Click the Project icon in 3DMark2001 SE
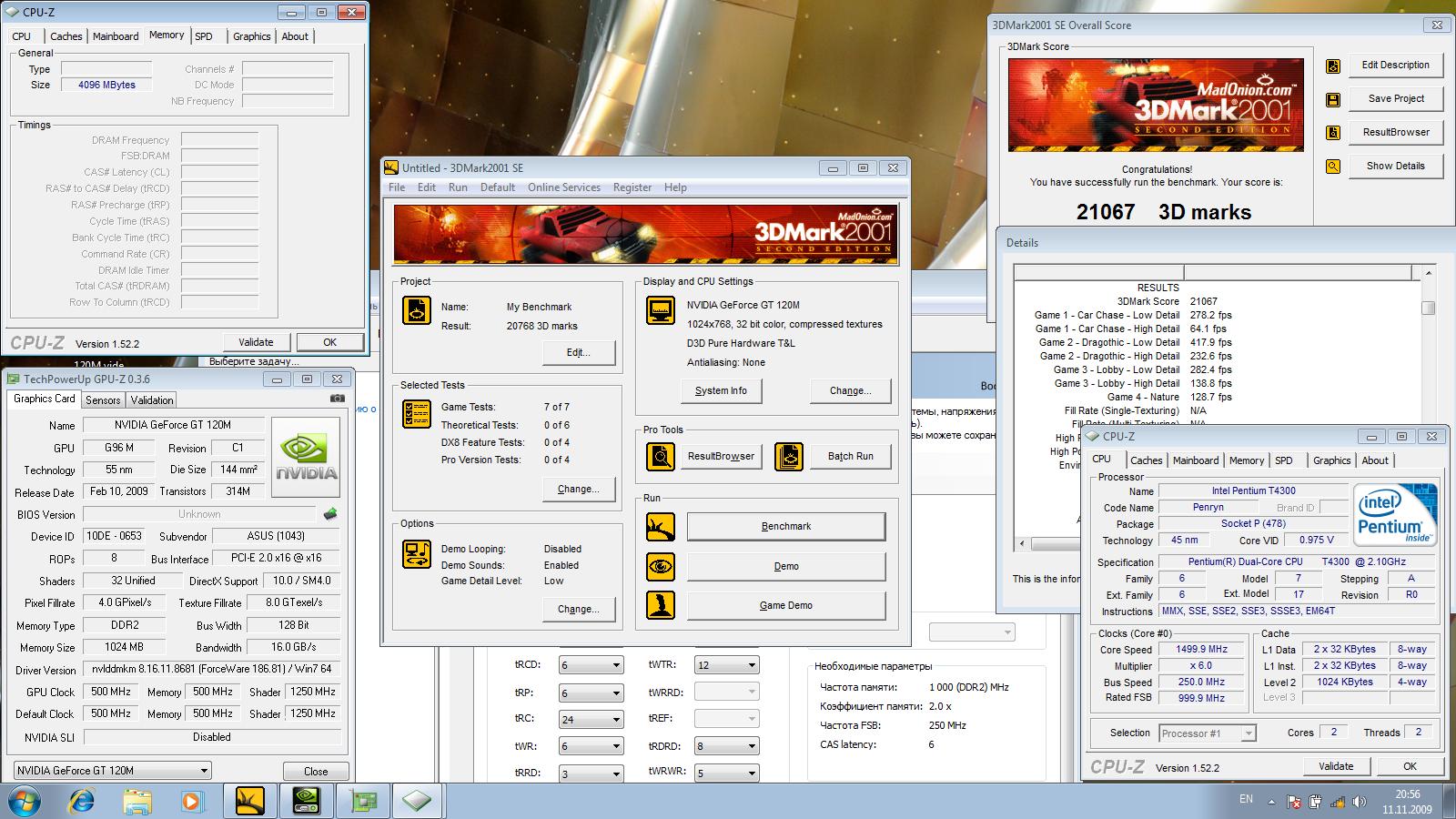 (x=417, y=310)
